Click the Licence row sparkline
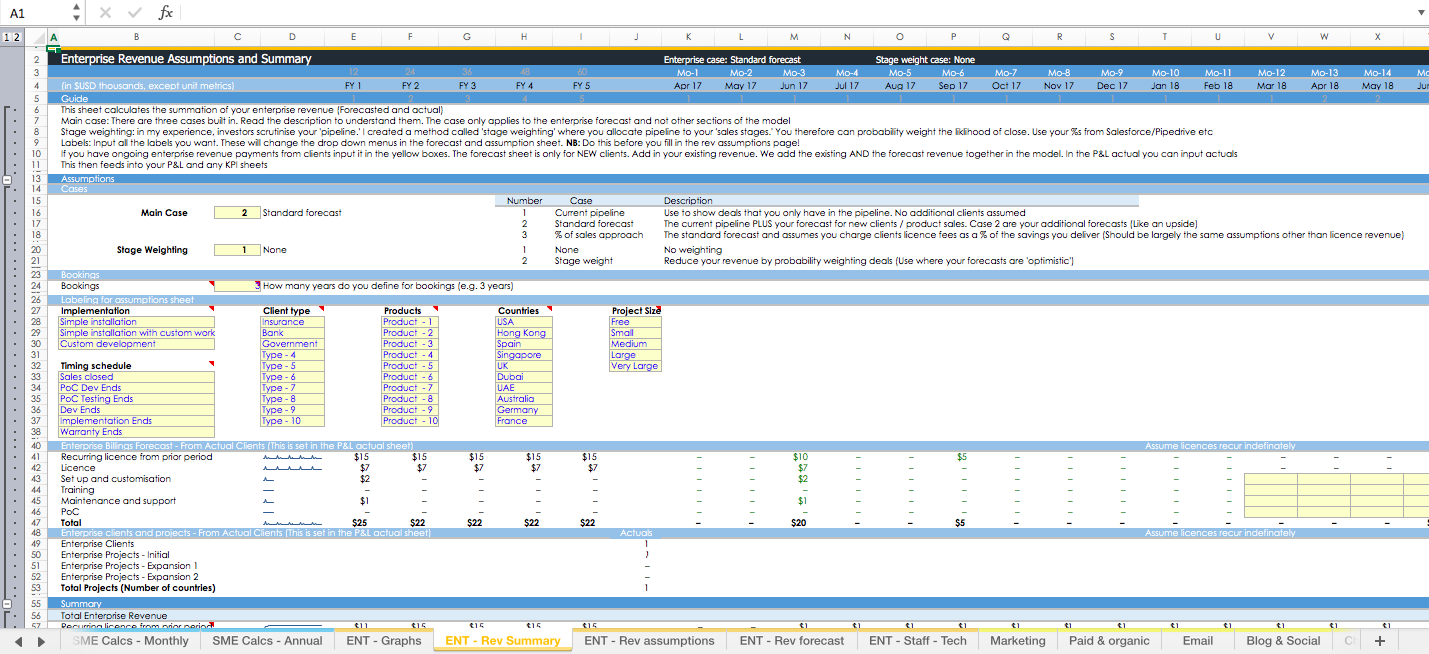 coord(292,468)
